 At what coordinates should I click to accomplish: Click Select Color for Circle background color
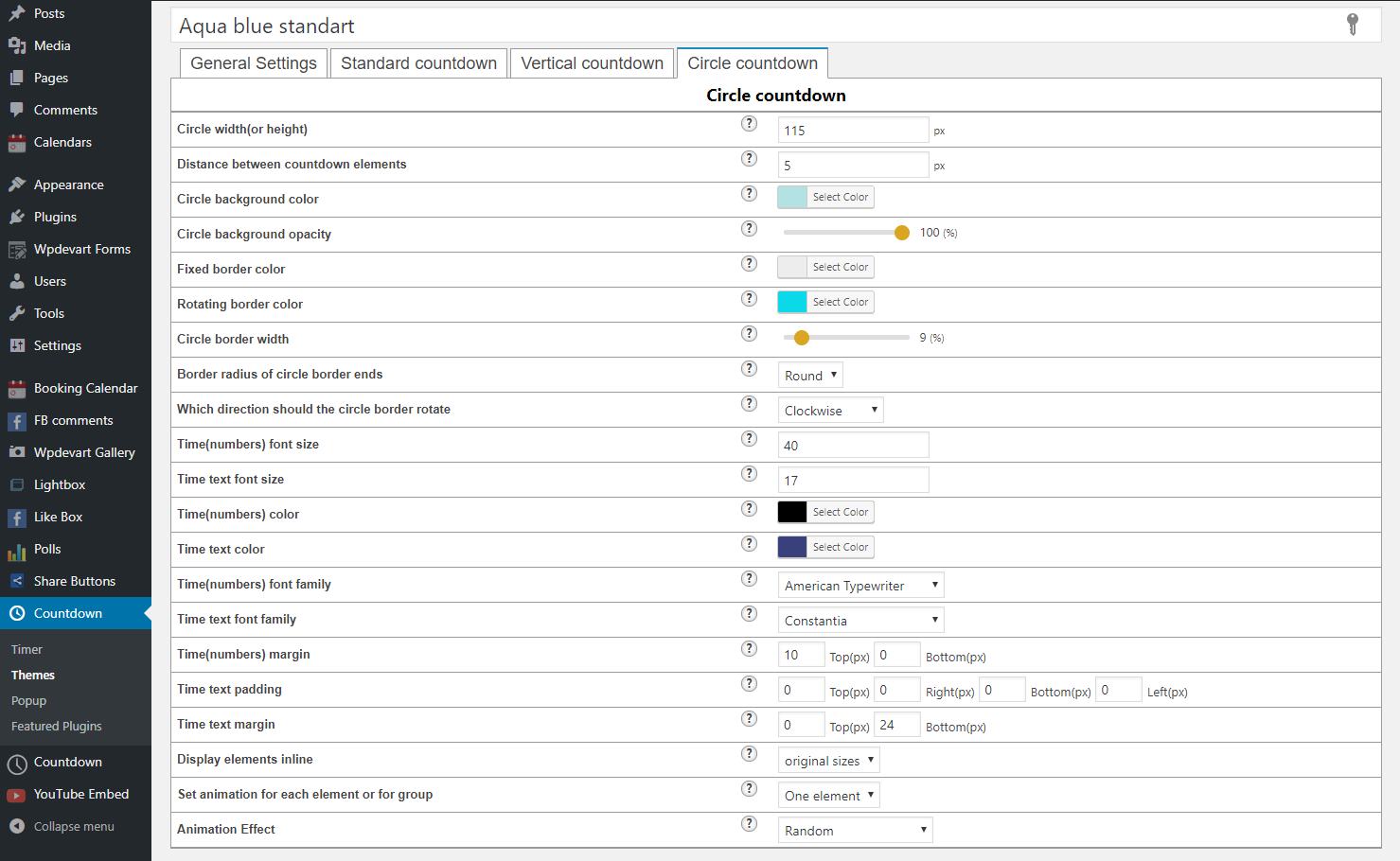tap(841, 197)
